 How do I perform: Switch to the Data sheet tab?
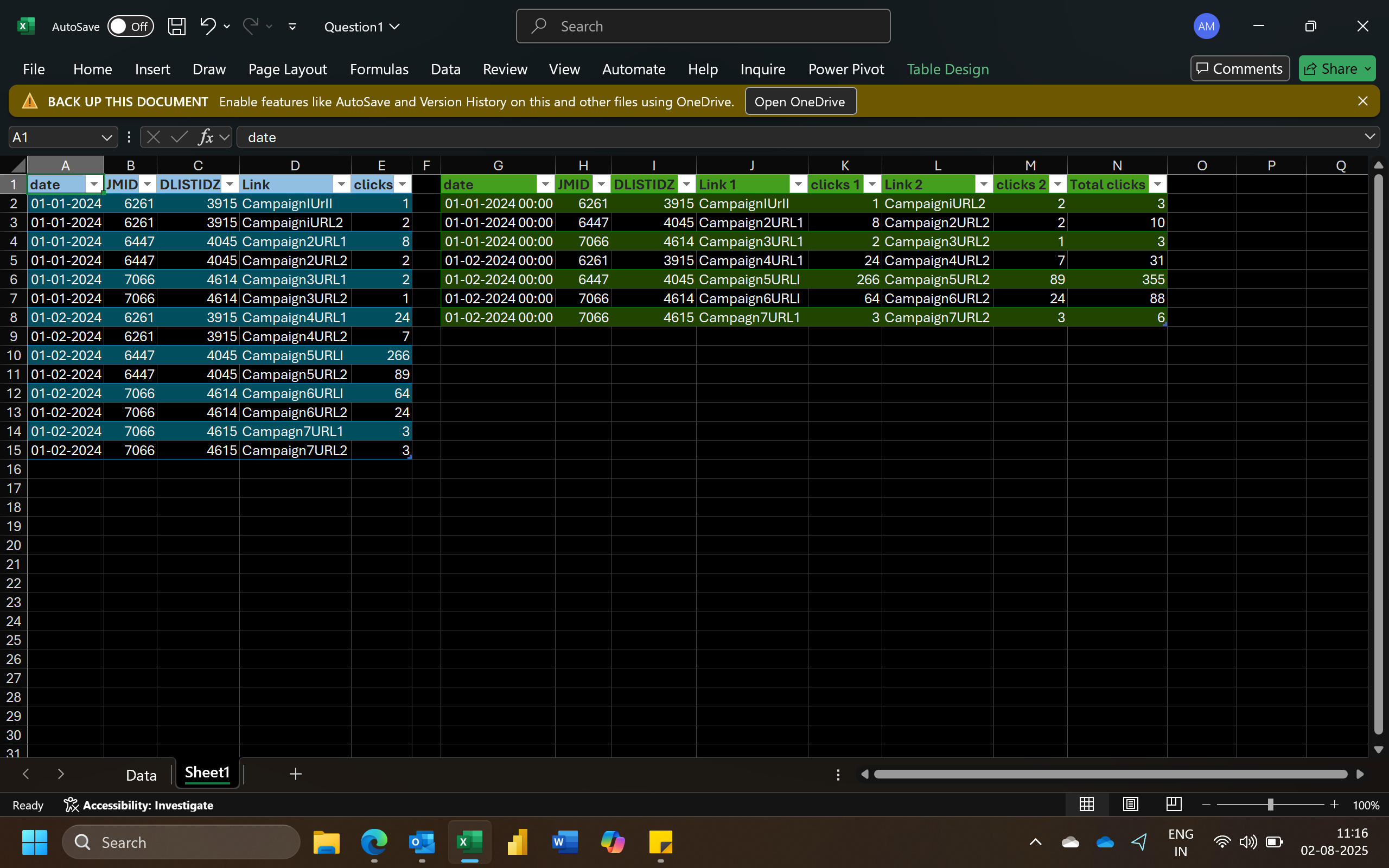point(141,774)
